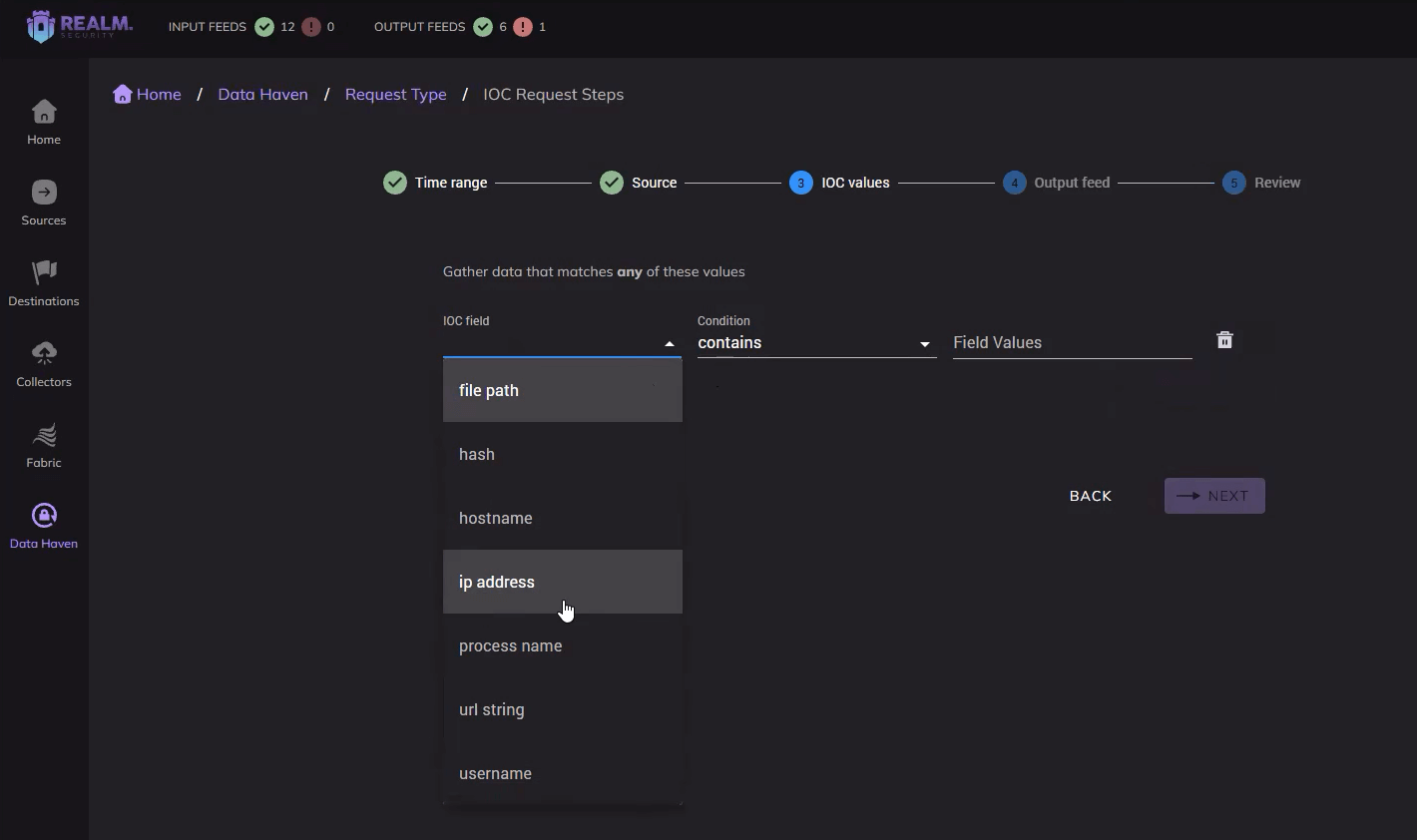Go to the Output feed step
This screenshot has width=1417, height=840.
1015,183
